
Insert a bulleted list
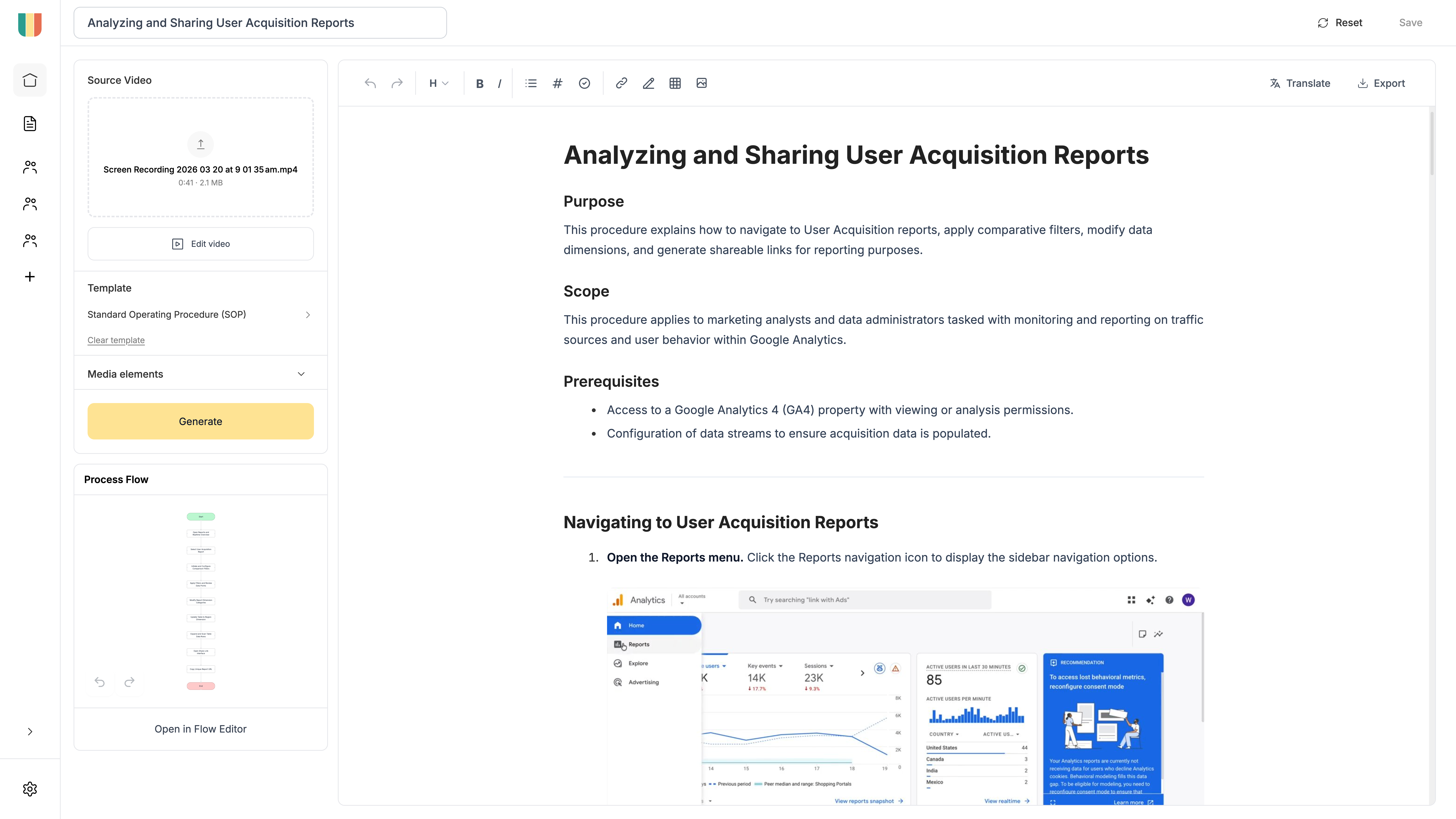point(531,84)
